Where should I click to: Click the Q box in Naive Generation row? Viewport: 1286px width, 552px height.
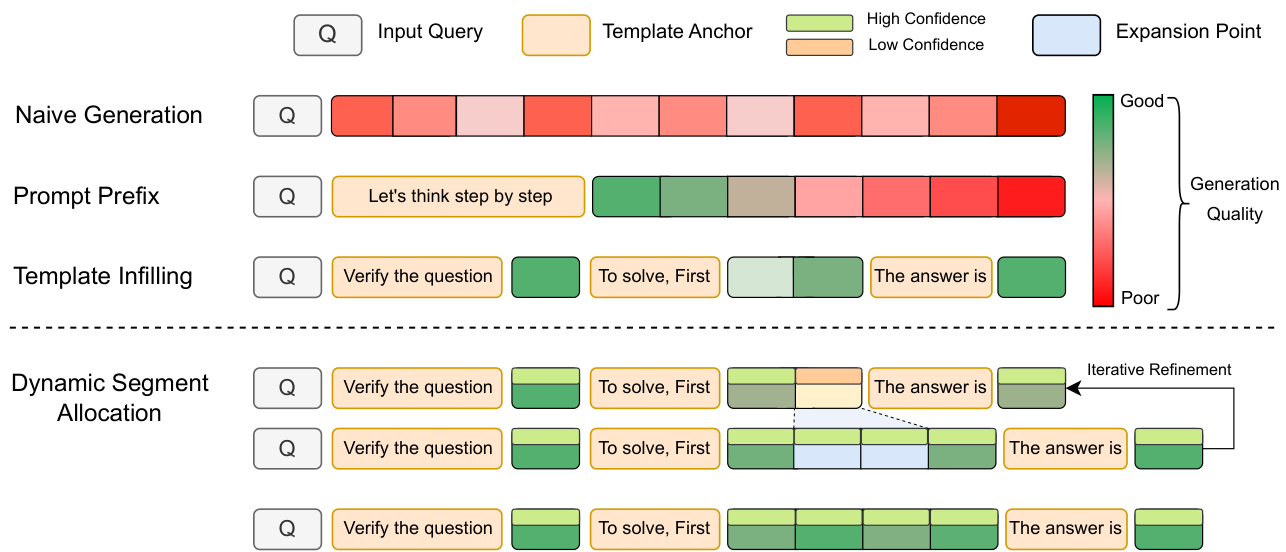287,115
